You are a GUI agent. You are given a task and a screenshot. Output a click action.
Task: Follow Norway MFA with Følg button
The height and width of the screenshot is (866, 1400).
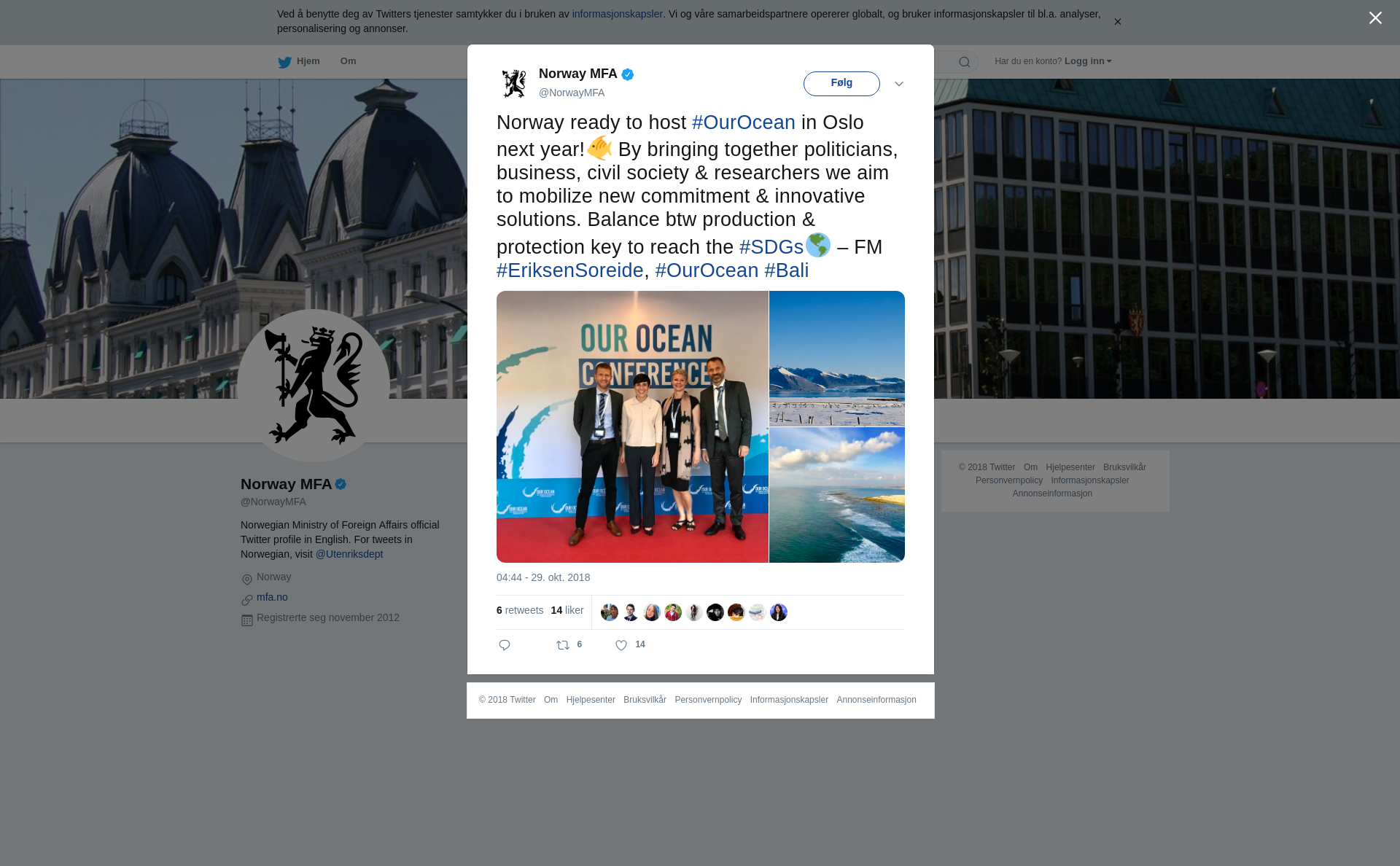[x=841, y=84]
